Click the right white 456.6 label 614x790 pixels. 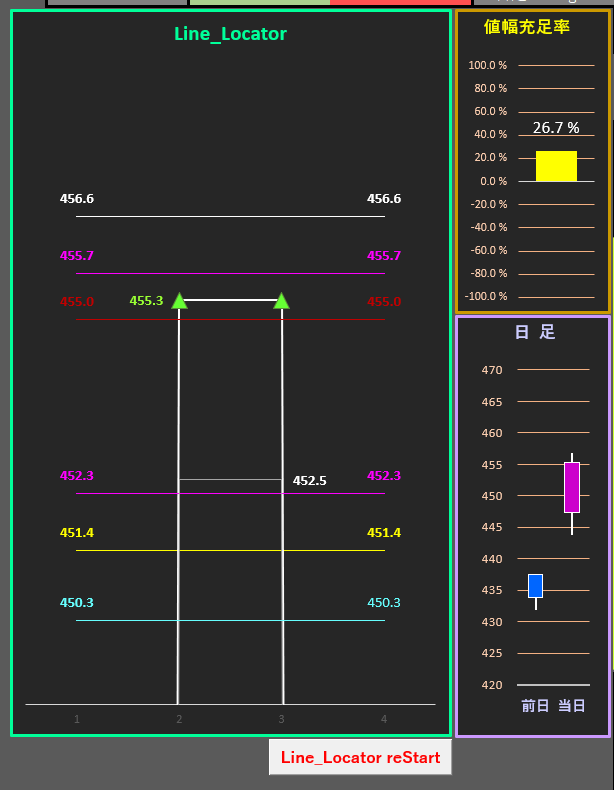tap(384, 199)
